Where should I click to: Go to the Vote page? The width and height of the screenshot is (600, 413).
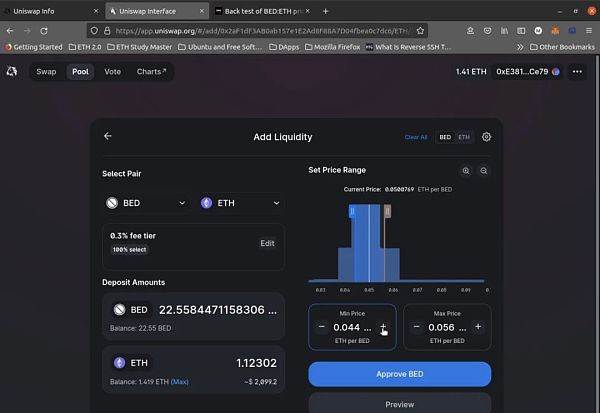[112, 72]
